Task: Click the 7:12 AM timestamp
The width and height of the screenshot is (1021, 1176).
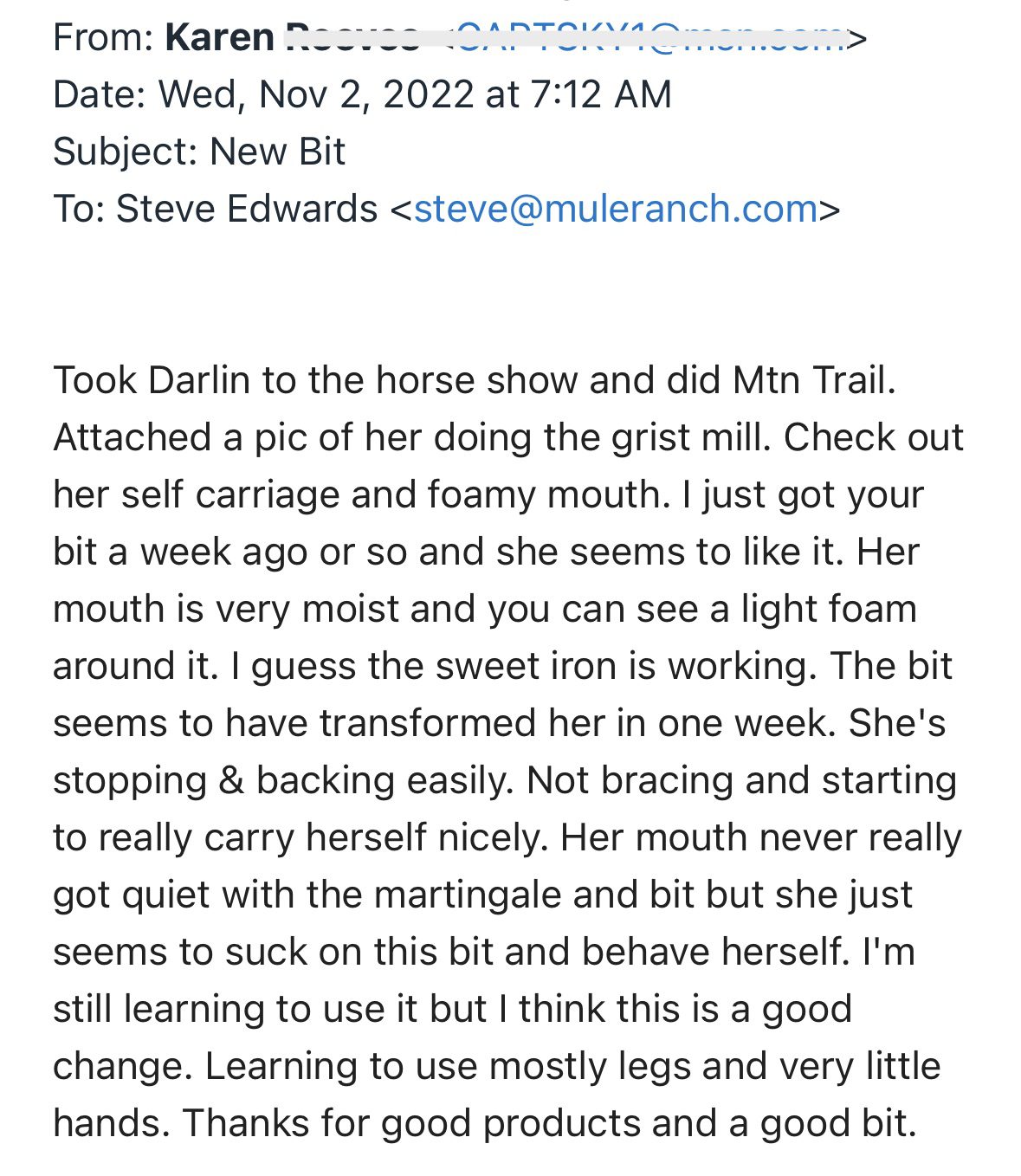Action: point(600,94)
